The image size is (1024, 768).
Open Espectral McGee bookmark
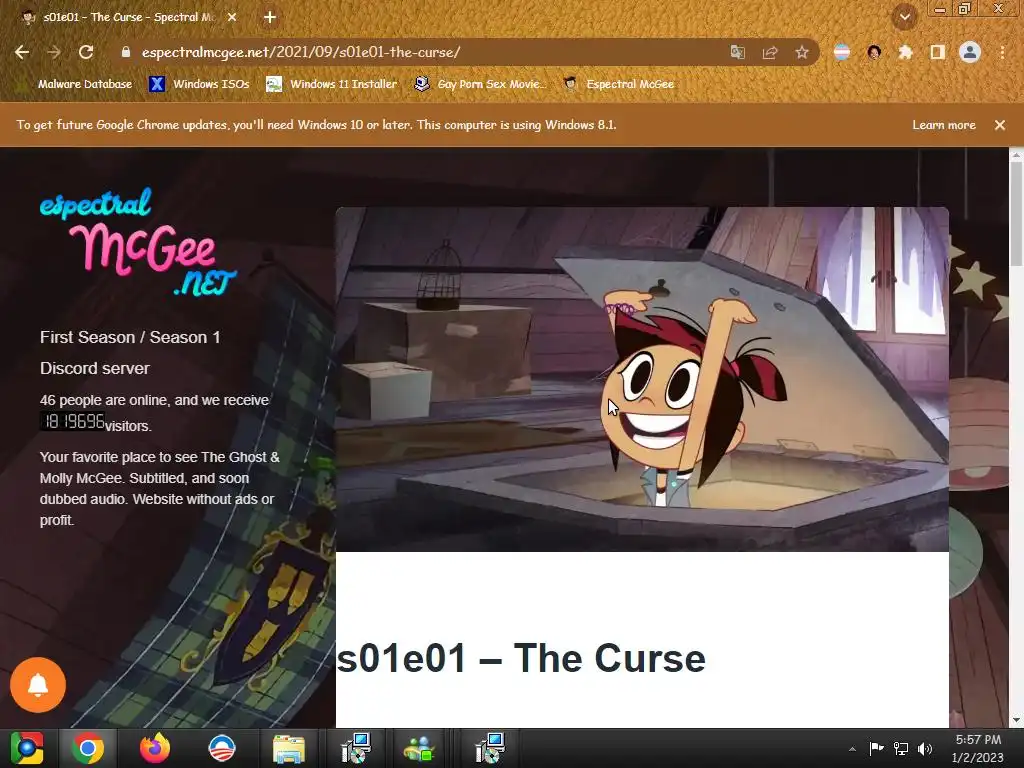click(x=618, y=84)
